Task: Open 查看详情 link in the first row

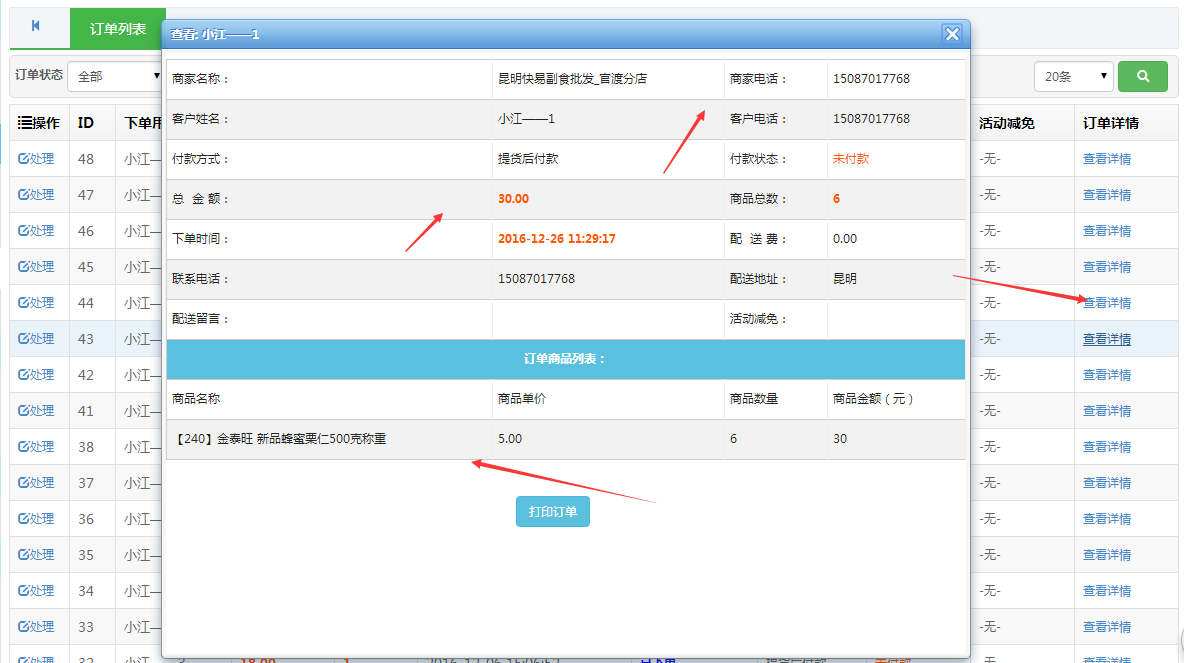Action: click(x=1106, y=159)
